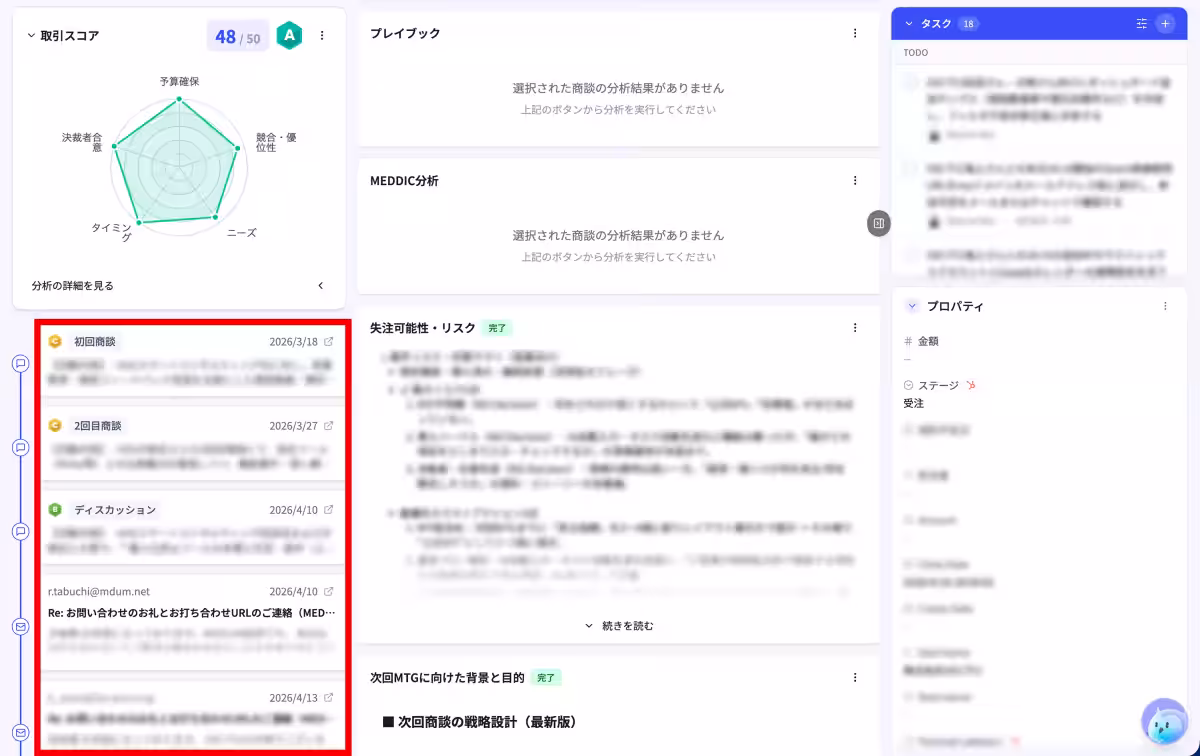The height and width of the screenshot is (756, 1200).
Task: Click the date 2026/3/27
Action: [x=293, y=425]
